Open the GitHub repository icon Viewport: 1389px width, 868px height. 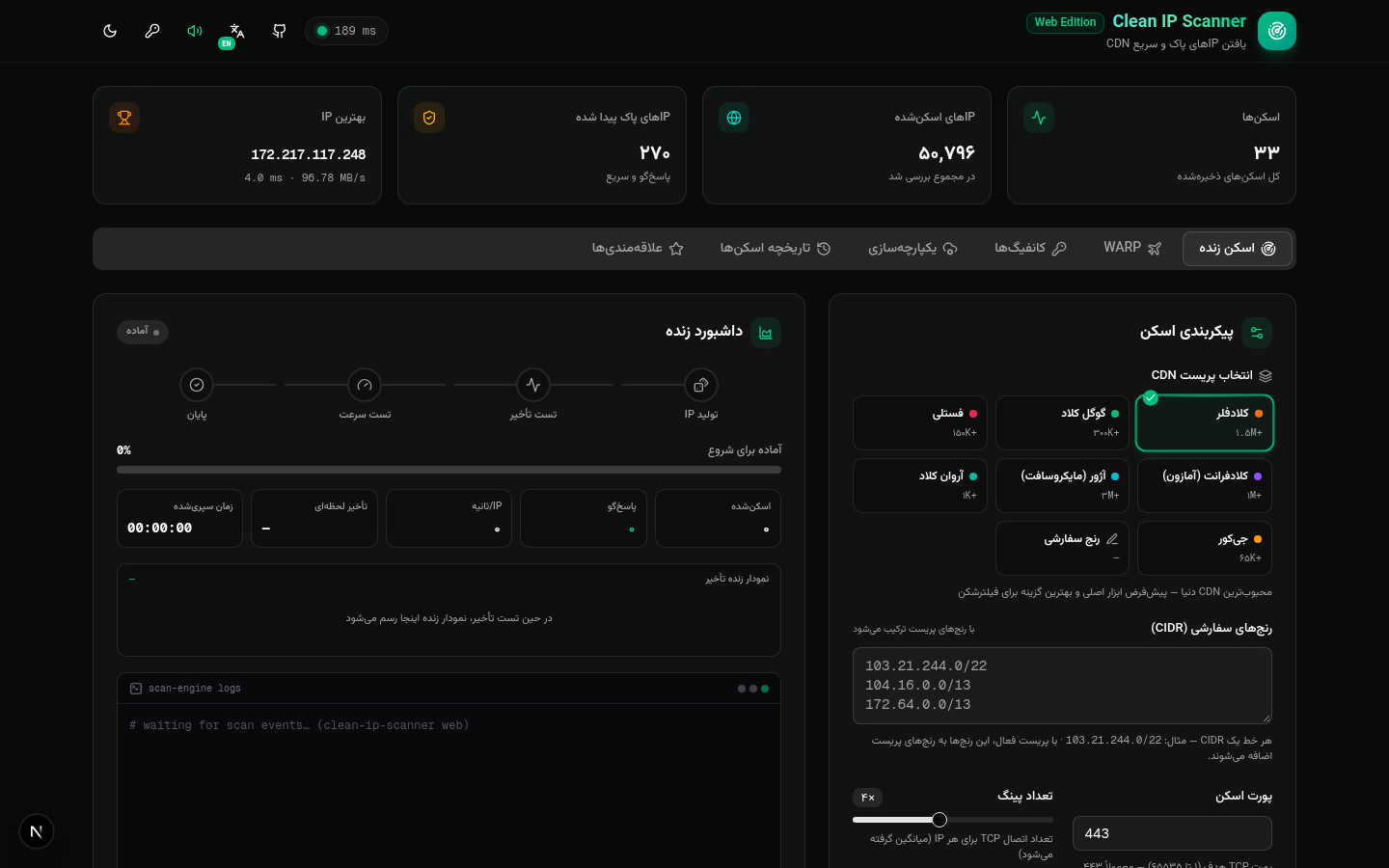280,31
